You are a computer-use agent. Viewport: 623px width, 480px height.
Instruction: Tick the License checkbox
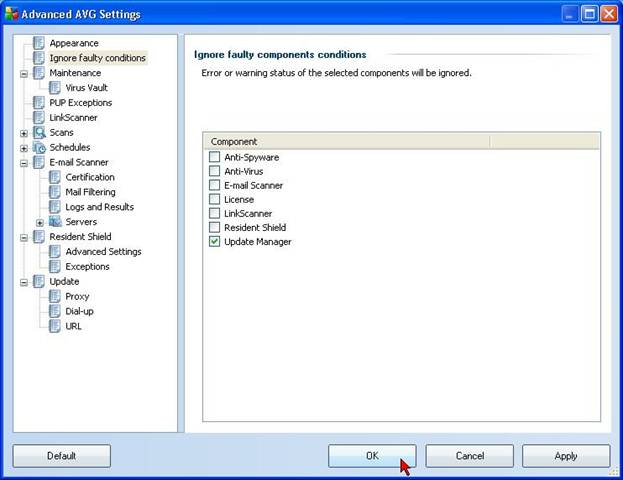(x=215, y=199)
